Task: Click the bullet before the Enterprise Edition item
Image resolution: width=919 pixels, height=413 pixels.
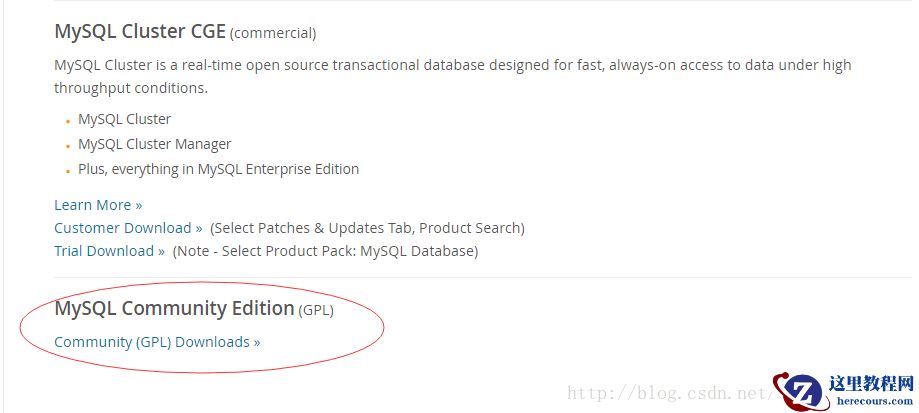Action: (x=69, y=171)
